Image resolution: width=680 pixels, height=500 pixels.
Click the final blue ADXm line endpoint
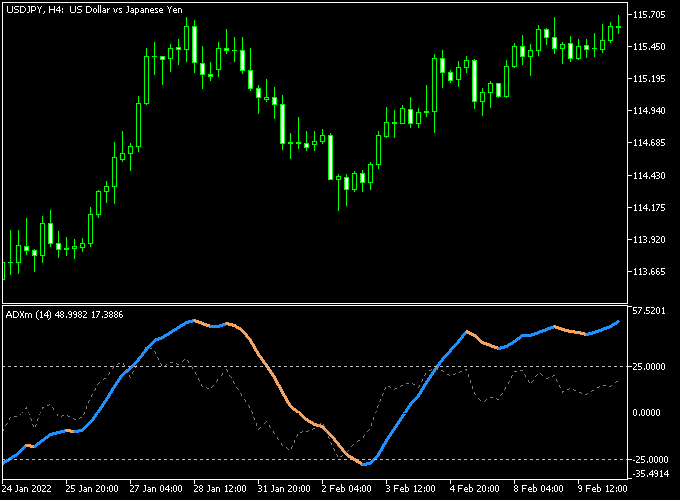click(618, 322)
